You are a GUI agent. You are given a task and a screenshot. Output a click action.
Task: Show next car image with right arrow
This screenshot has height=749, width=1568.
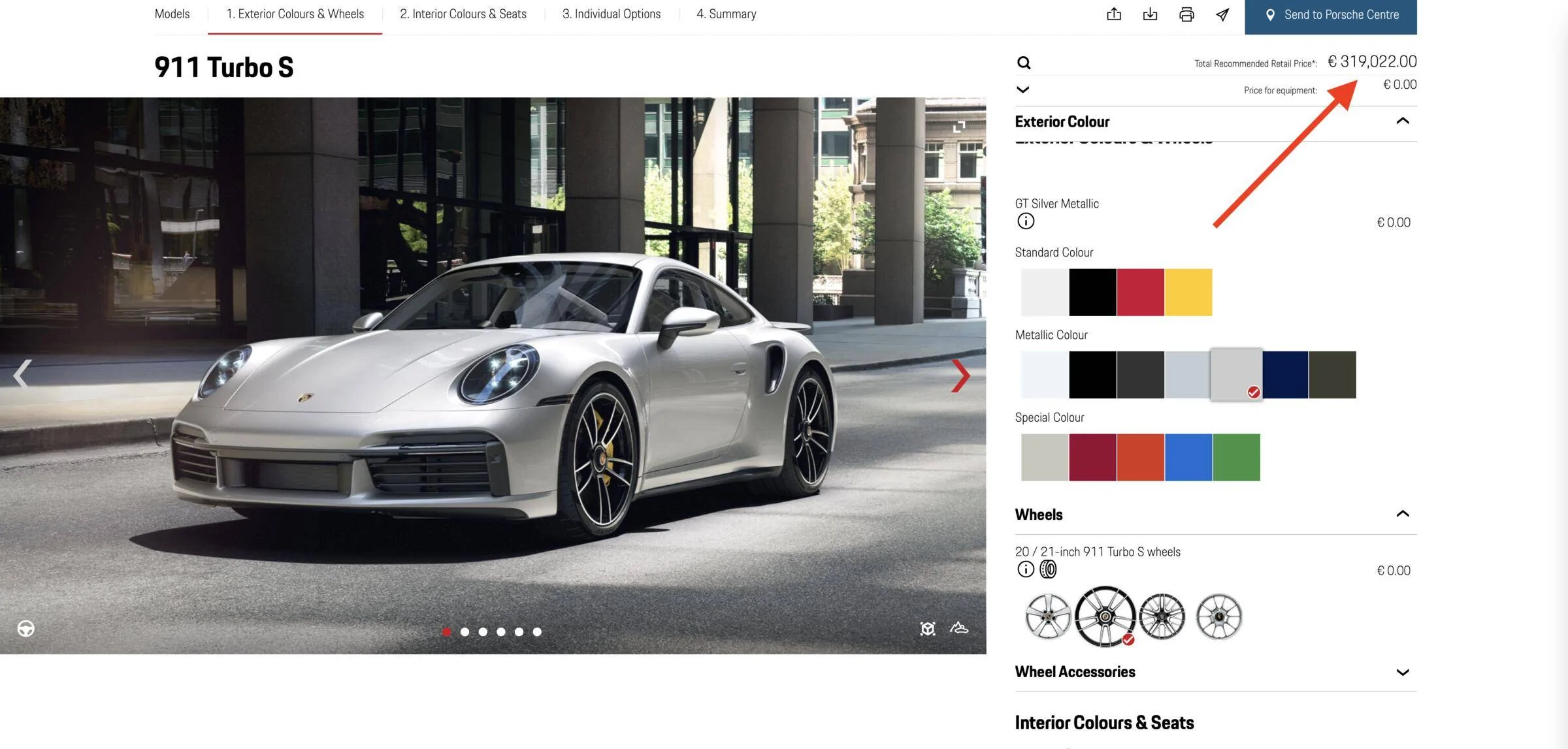960,375
